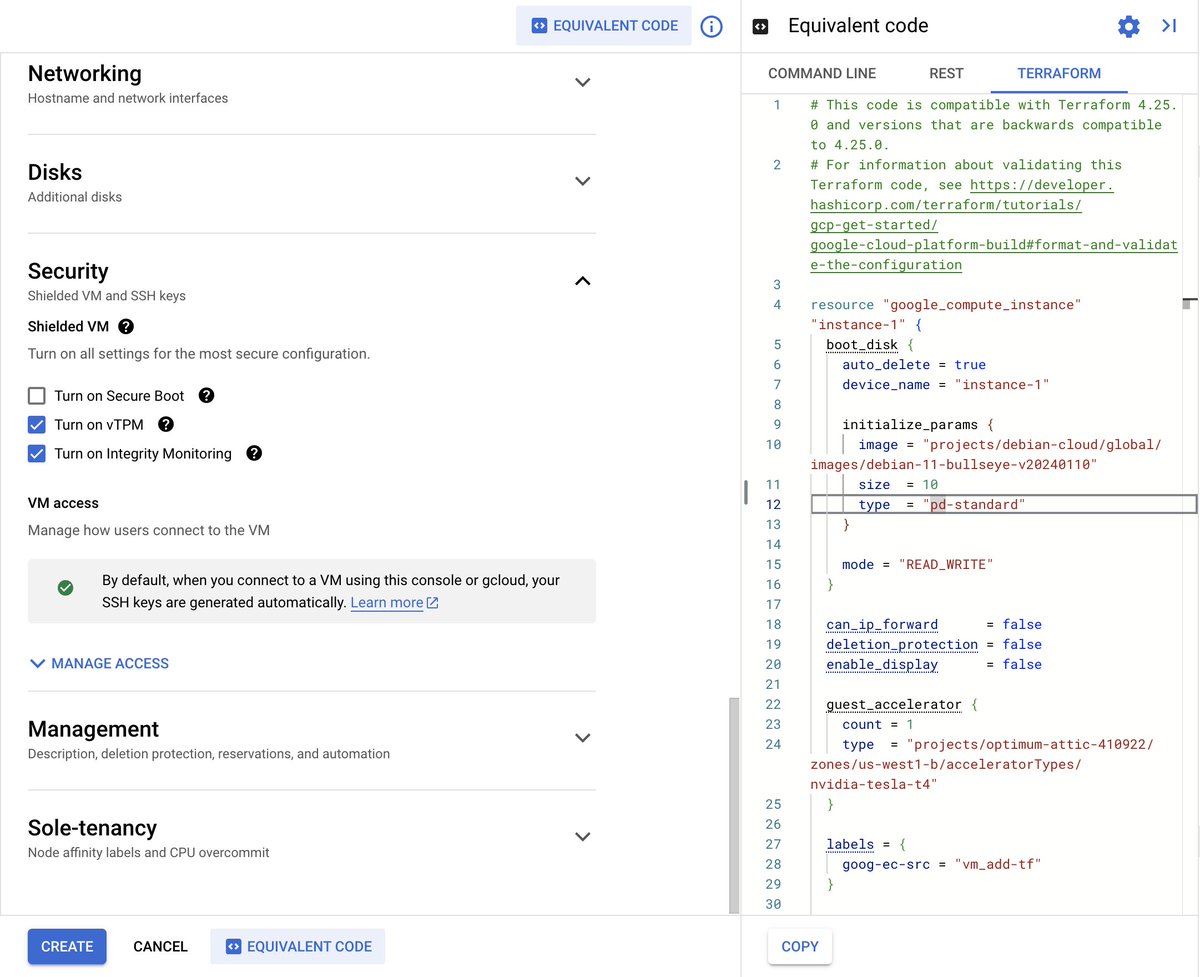This screenshot has width=1200, height=977.
Task: Click the count = 1 code line
Action: (x=878, y=725)
